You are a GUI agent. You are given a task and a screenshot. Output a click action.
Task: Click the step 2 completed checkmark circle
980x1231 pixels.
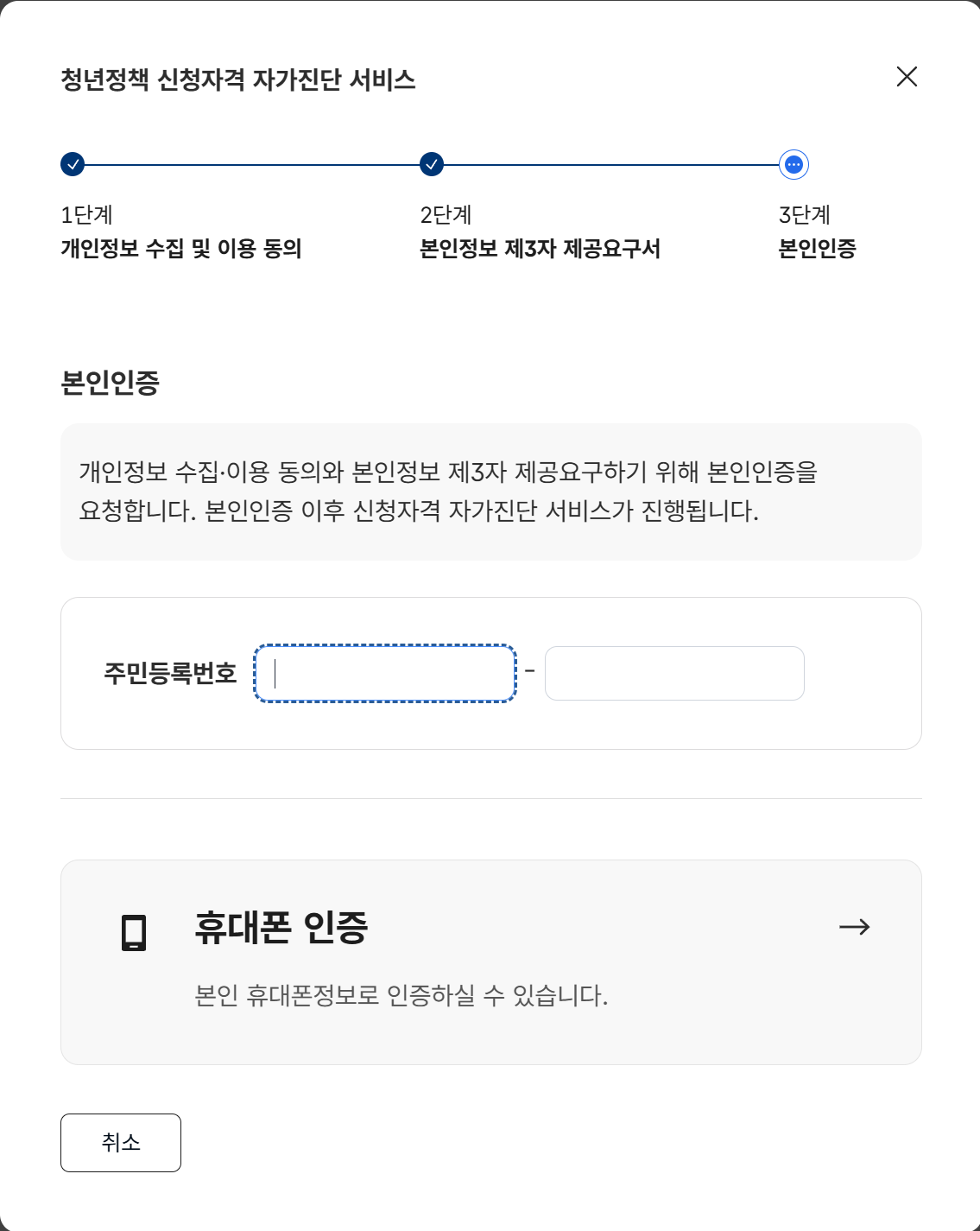(x=432, y=164)
